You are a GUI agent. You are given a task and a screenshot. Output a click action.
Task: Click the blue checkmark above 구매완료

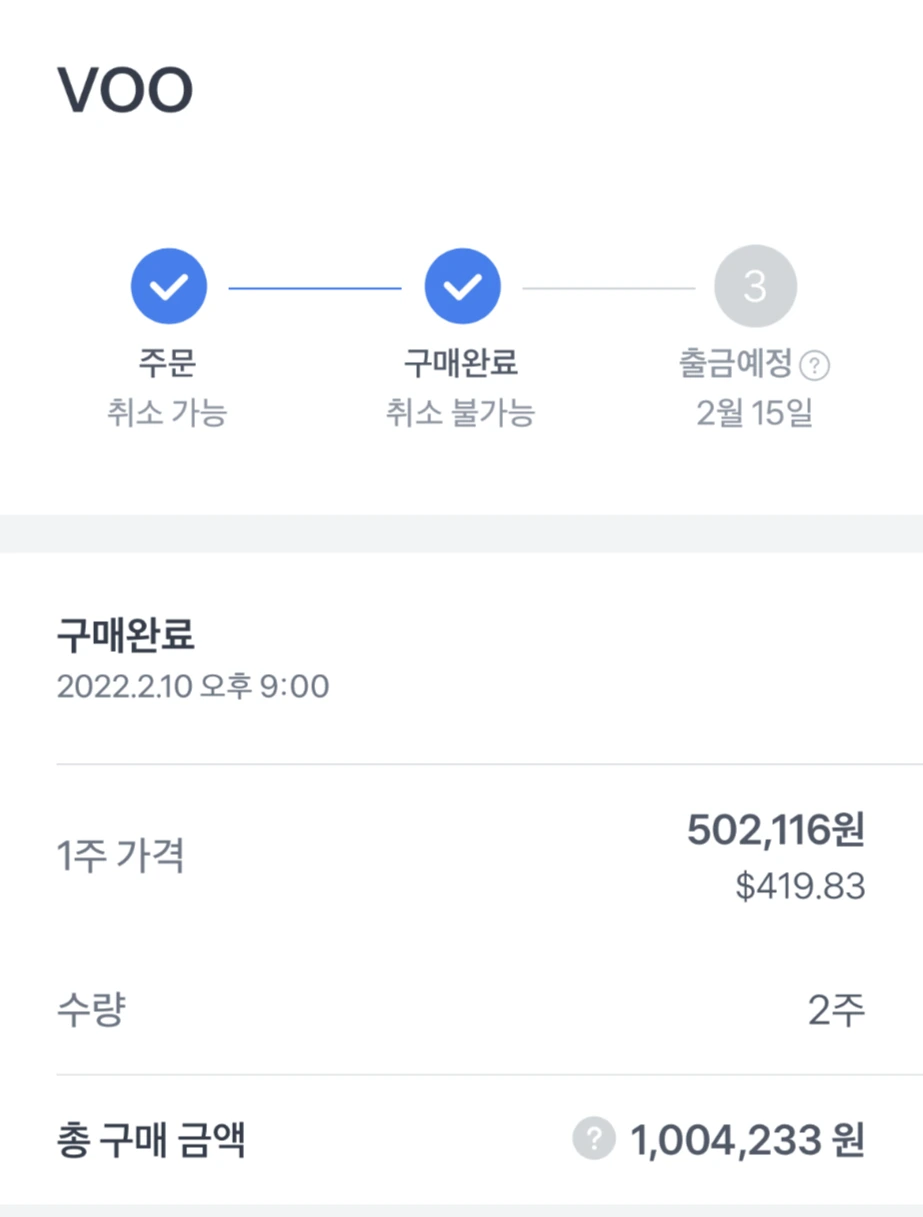[461, 287]
